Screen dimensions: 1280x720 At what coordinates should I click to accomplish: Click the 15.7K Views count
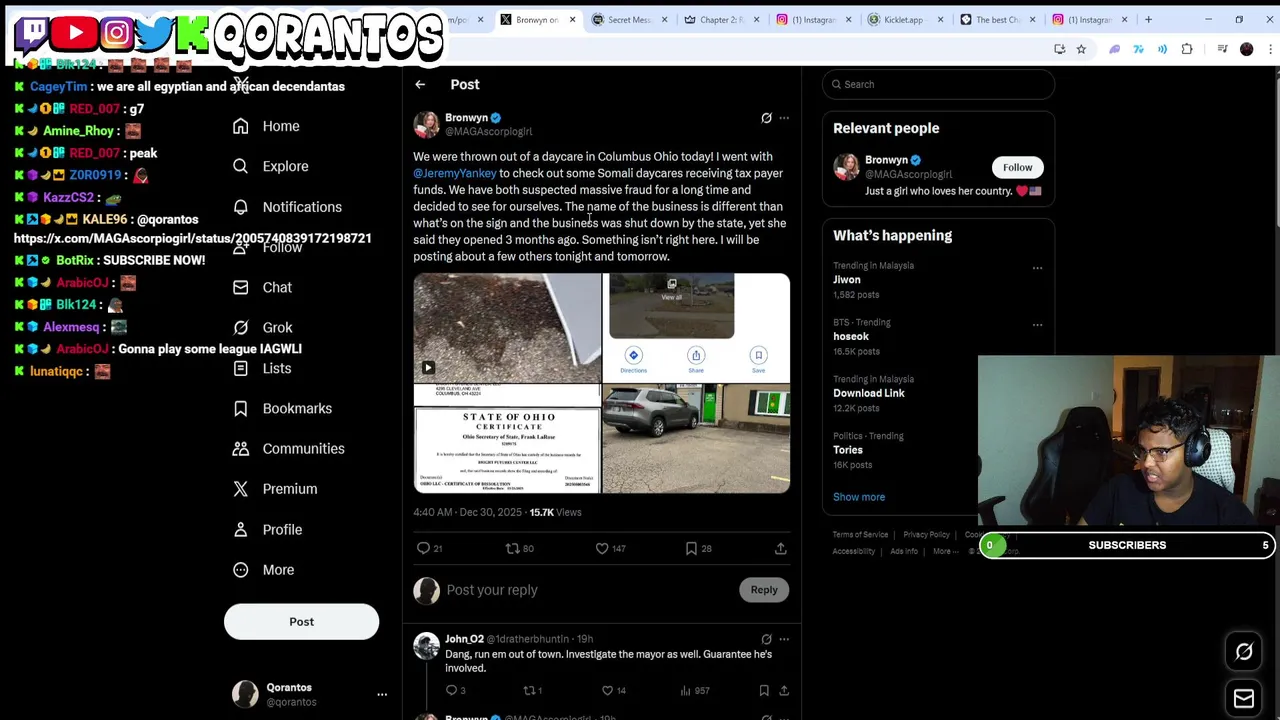pos(555,512)
